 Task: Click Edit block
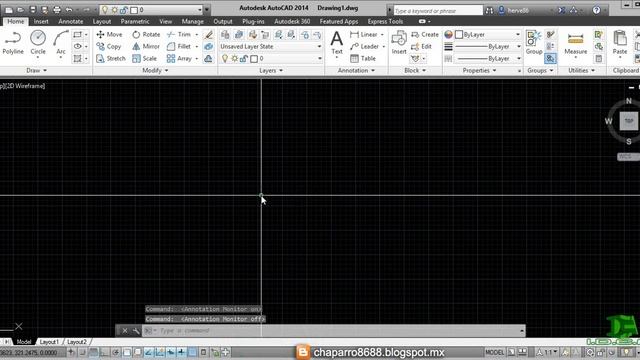[x=421, y=47]
